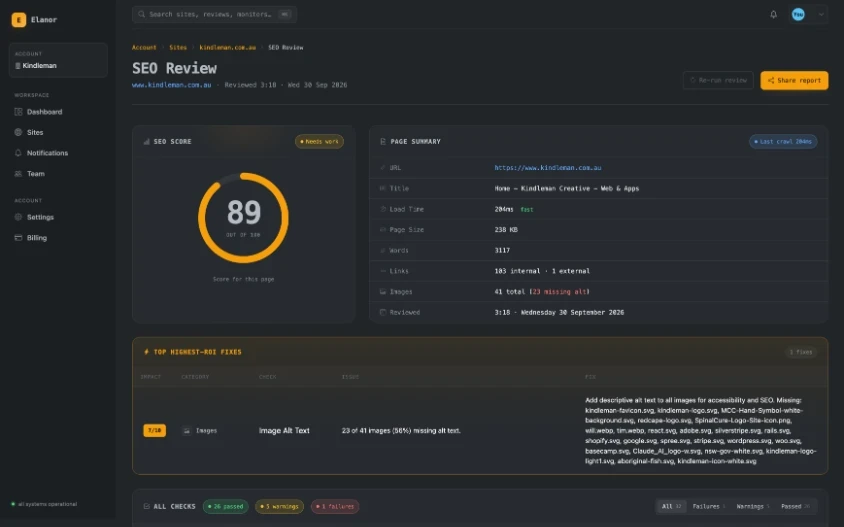Click the '26 passed' green badge
Image resolution: width=844 pixels, height=527 pixels.
[x=226, y=507]
